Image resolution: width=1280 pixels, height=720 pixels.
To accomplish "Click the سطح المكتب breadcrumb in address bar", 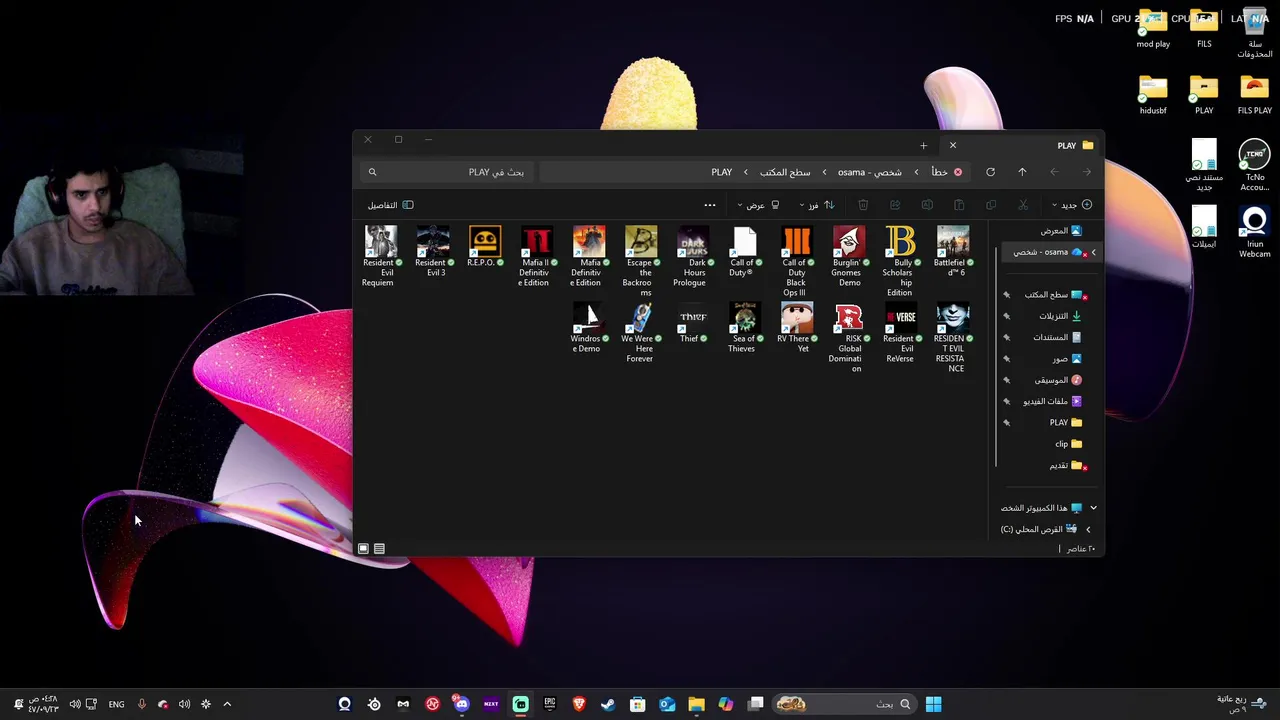I will point(785,172).
